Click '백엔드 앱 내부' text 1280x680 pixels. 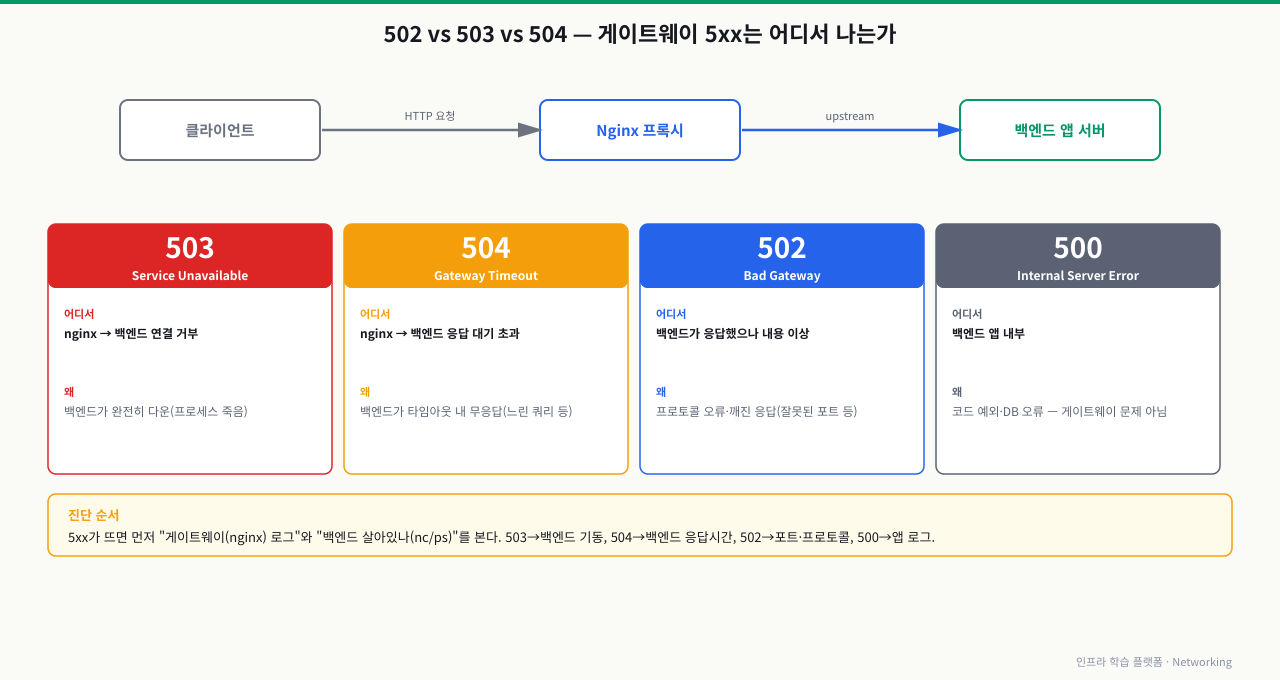tap(988, 333)
